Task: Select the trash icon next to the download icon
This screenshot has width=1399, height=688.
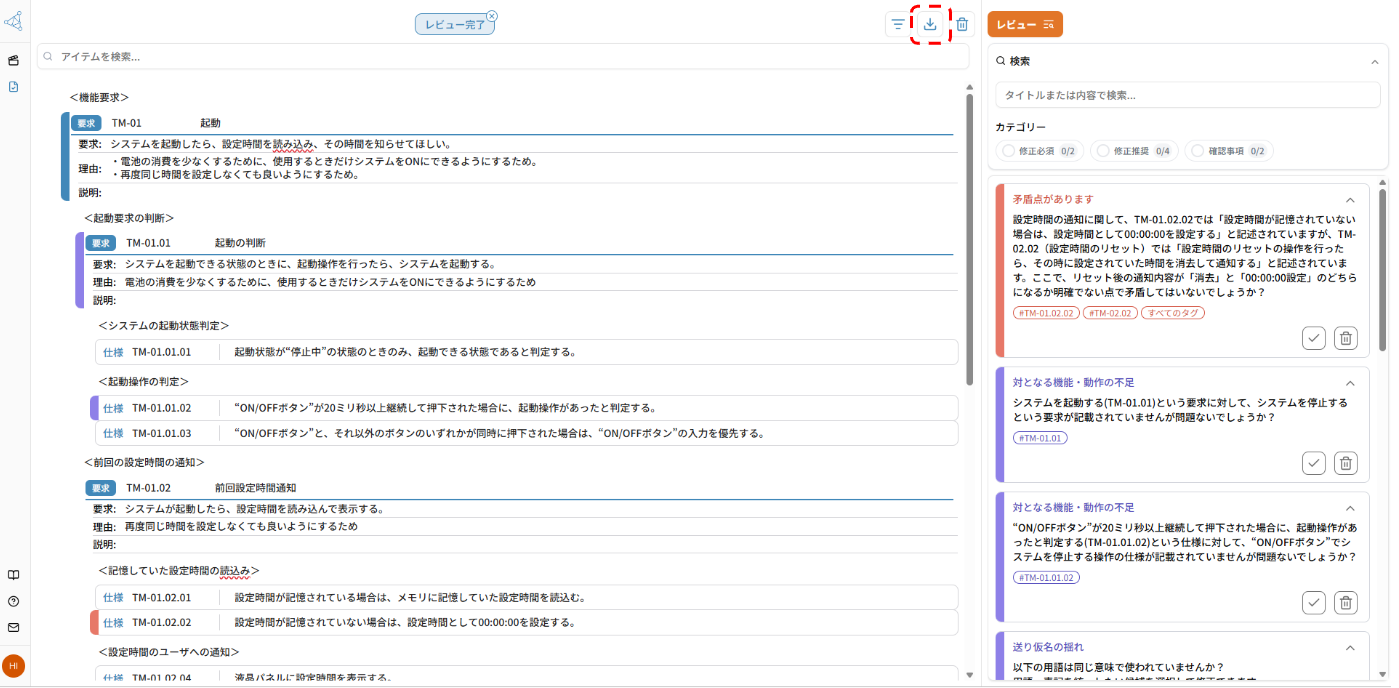Action: [x=961, y=24]
